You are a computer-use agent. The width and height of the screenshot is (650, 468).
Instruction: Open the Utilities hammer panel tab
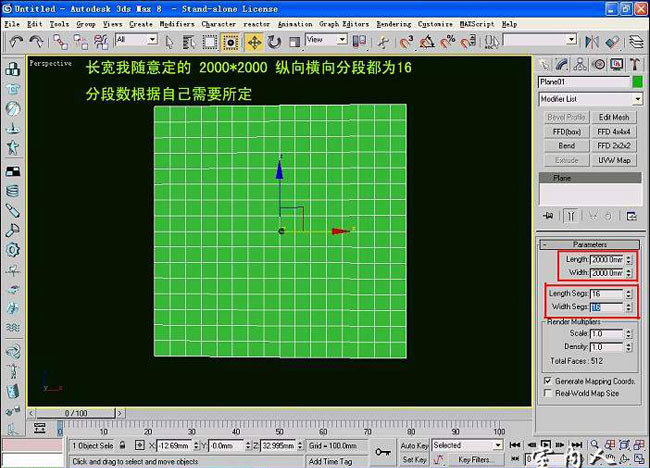point(635,65)
